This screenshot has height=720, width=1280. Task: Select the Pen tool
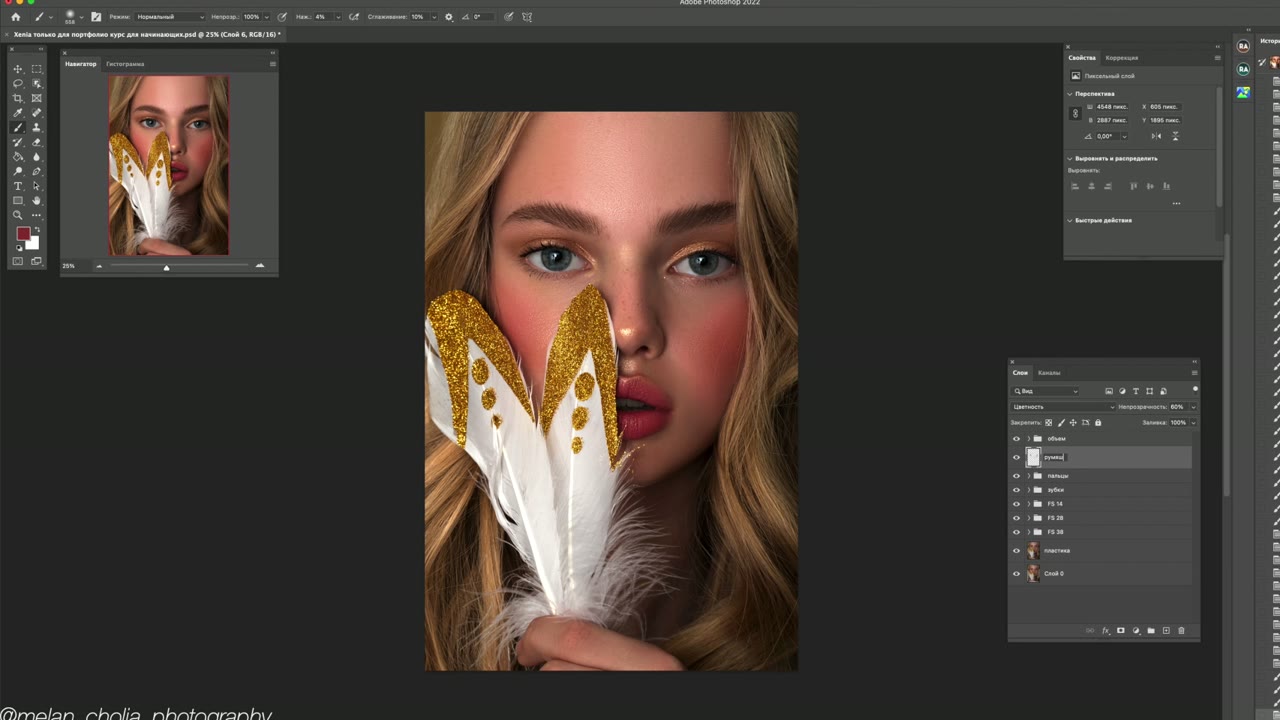pyautogui.click(x=37, y=172)
